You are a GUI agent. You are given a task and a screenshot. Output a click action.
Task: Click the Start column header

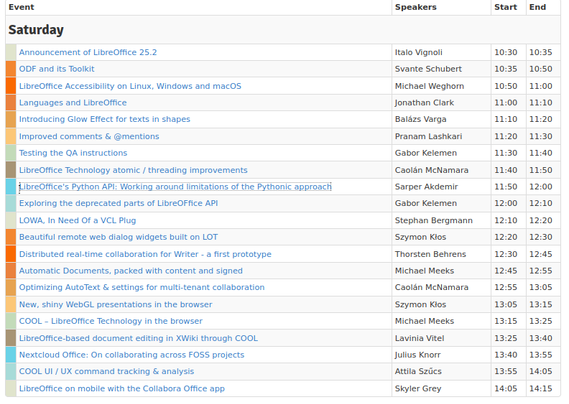pos(505,7)
